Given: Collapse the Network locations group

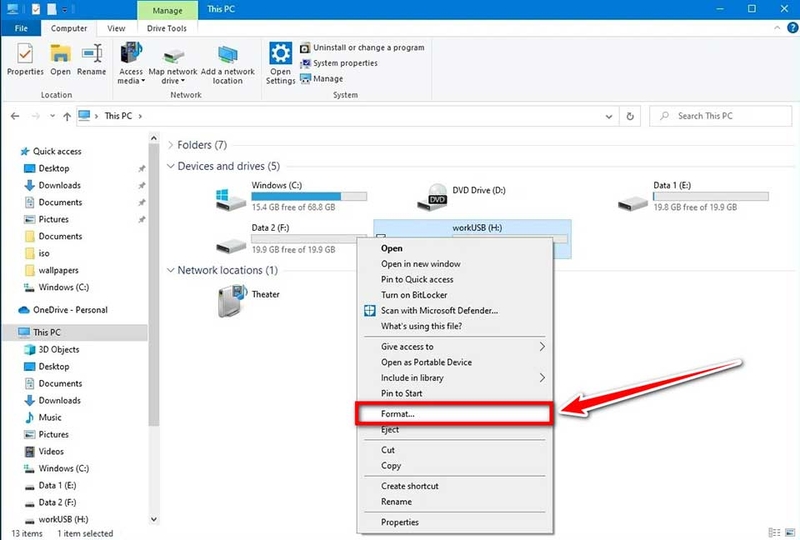Looking at the screenshot, I should pos(170,270).
